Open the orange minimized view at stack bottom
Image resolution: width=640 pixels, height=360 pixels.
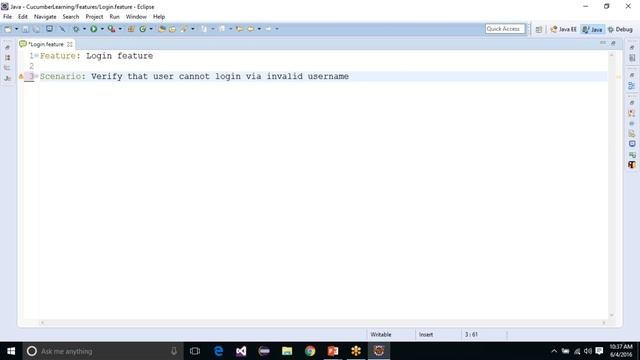click(632, 164)
